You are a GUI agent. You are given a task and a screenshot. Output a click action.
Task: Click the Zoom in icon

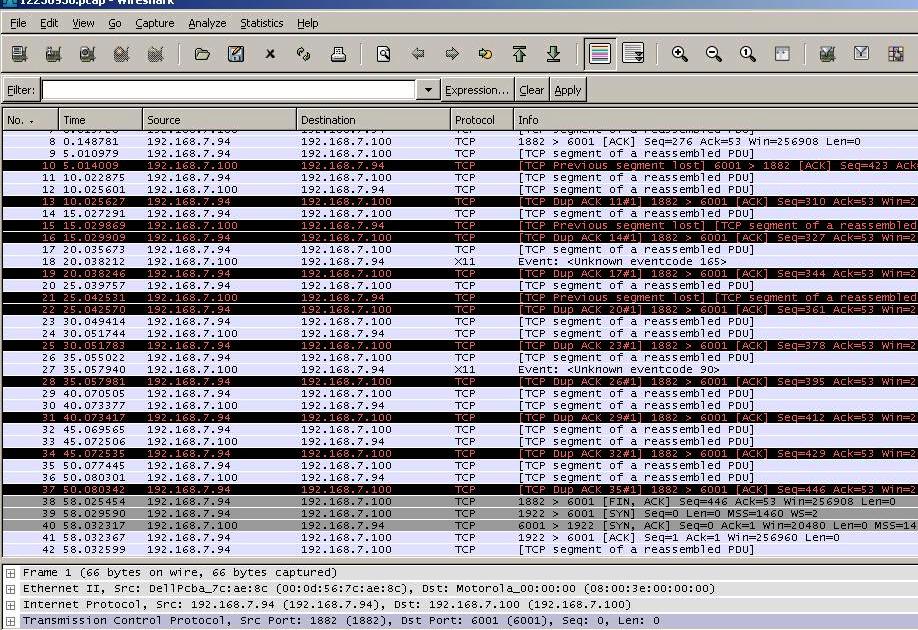coord(680,54)
